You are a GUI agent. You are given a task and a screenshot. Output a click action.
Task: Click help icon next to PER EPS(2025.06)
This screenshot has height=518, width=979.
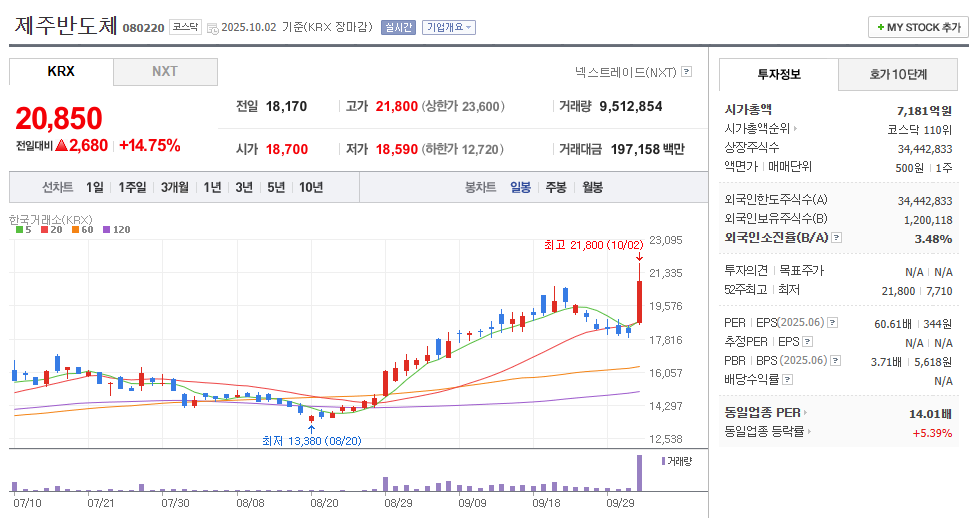click(832, 323)
